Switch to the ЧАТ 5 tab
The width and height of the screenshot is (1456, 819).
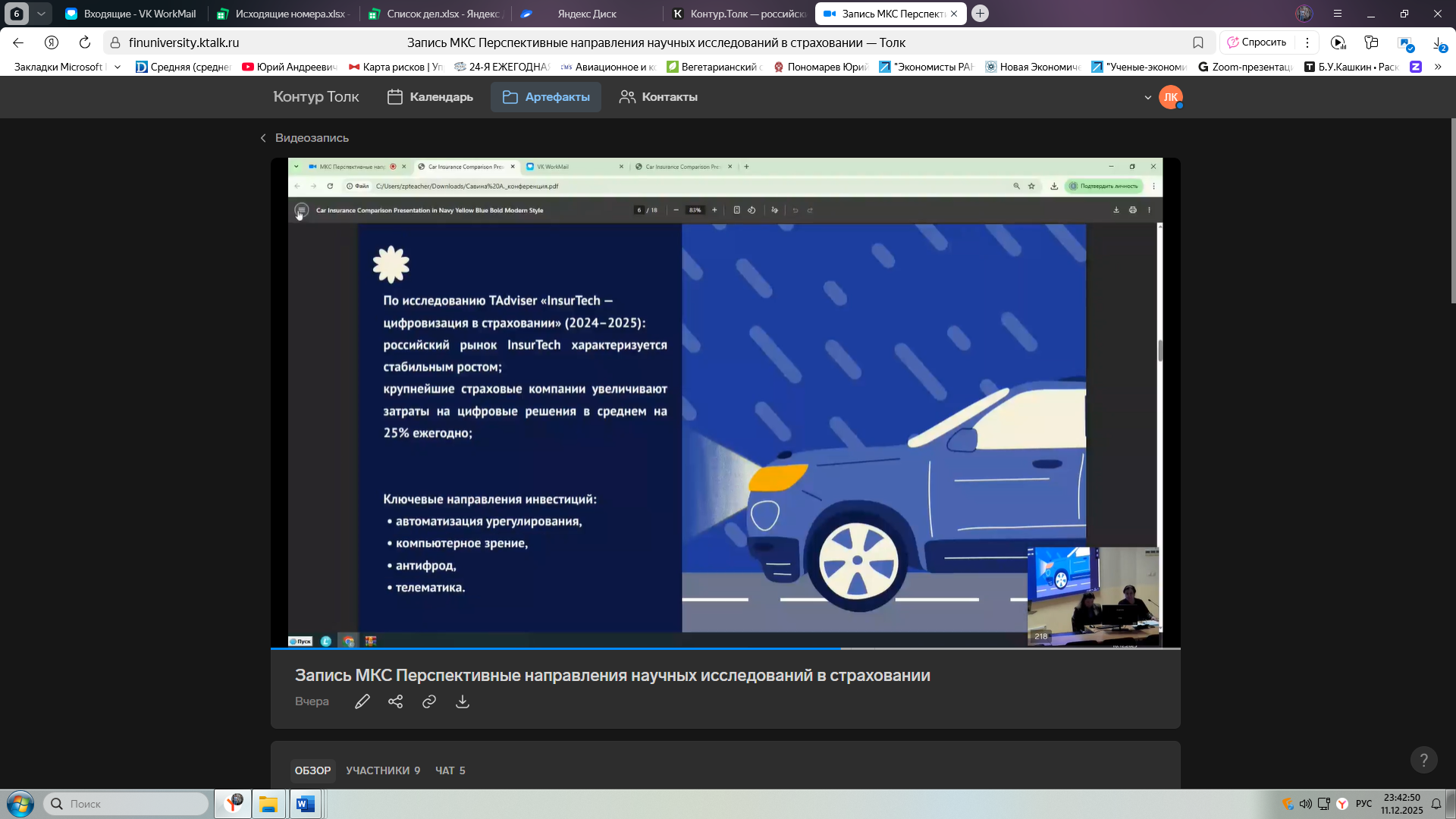point(450,770)
